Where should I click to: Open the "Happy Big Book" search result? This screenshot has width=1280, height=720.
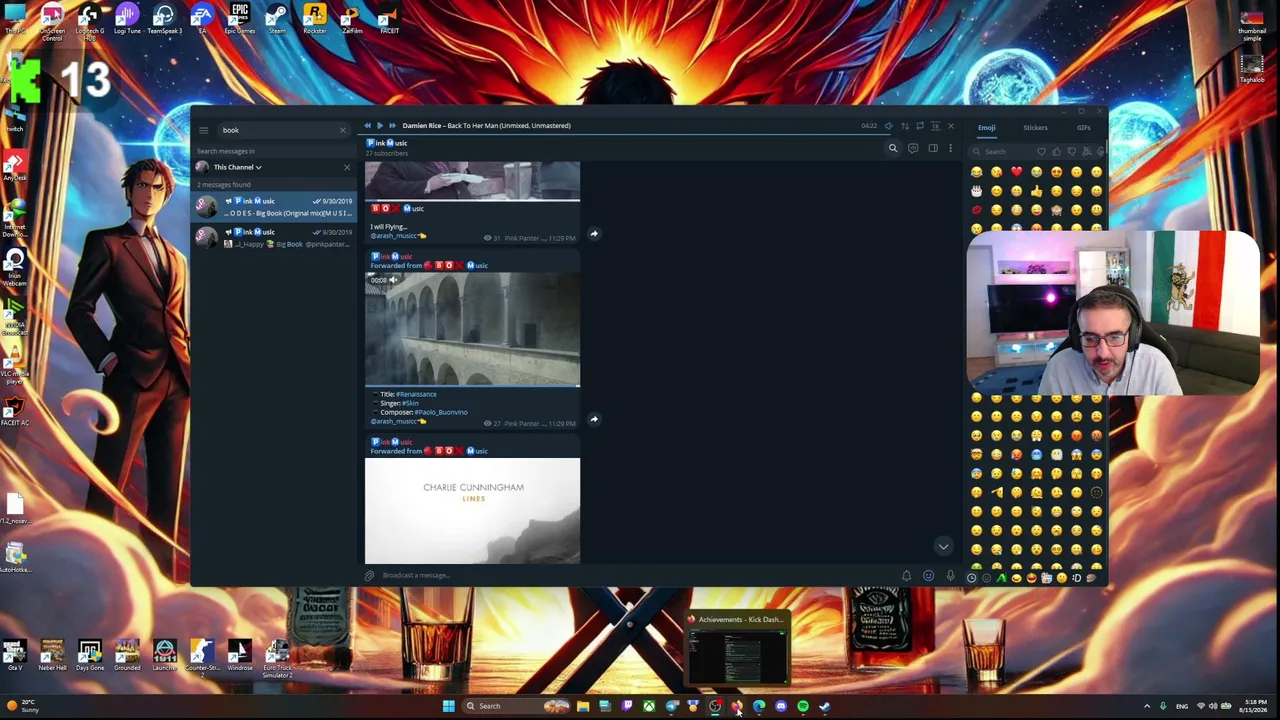(x=274, y=238)
